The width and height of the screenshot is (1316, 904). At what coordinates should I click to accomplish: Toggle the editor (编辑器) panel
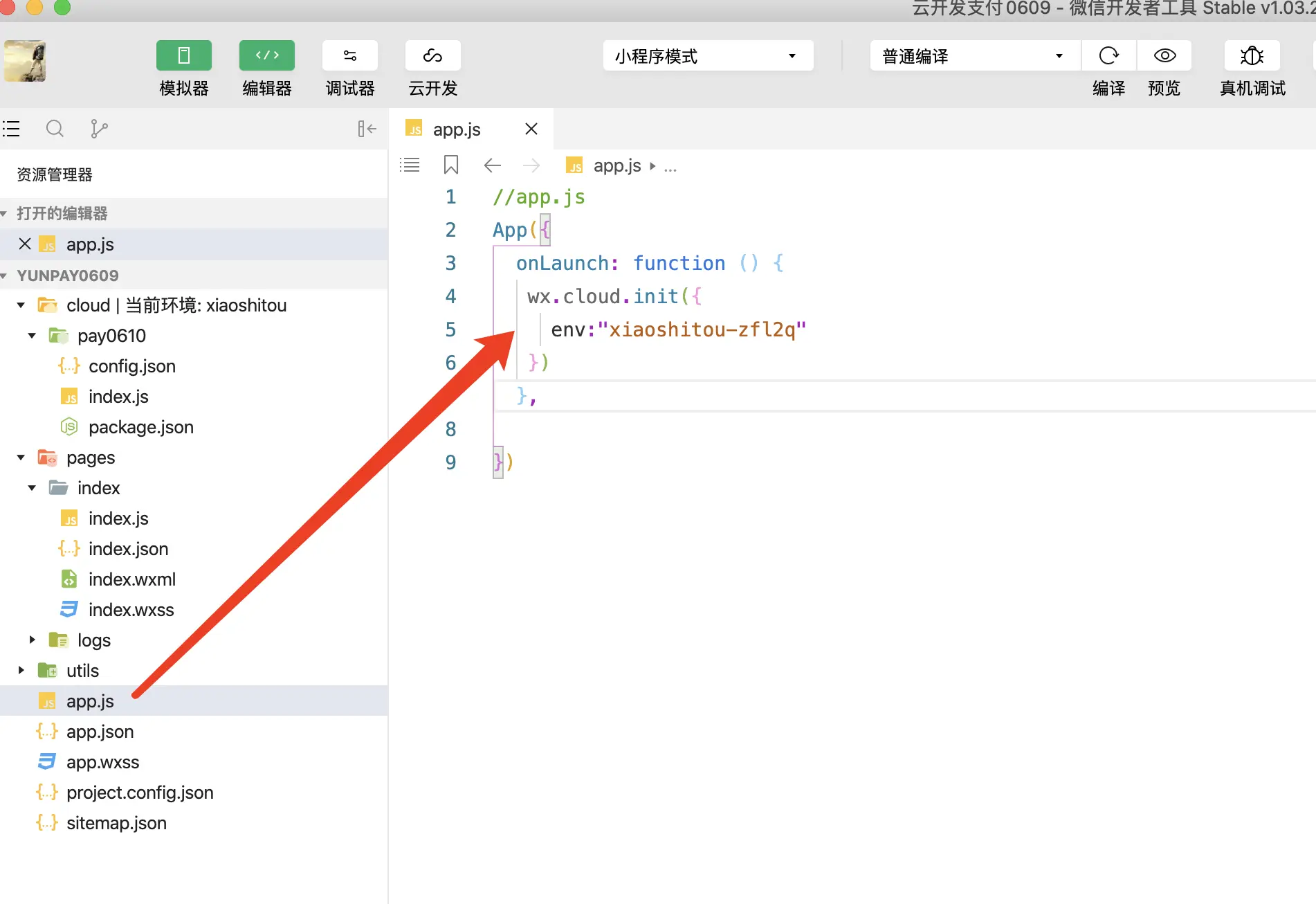267,55
